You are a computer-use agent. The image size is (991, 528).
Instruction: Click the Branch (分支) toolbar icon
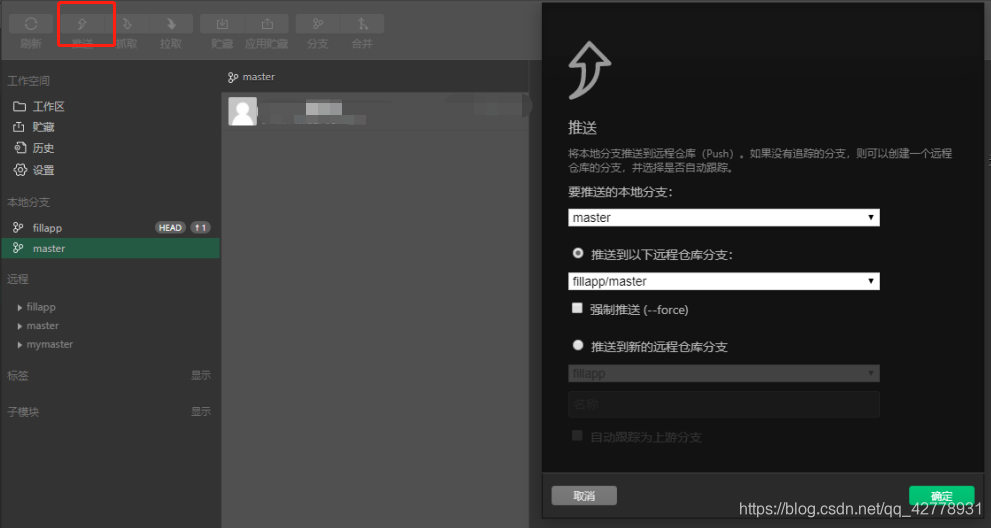(x=317, y=24)
